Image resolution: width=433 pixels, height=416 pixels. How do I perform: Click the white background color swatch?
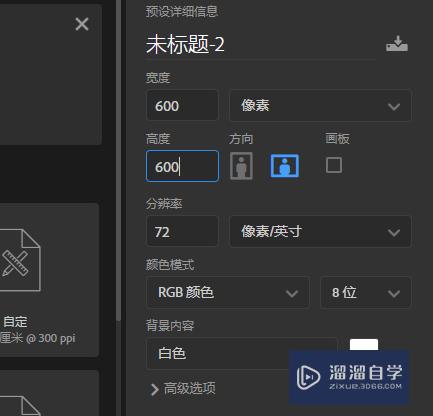[x=364, y=345]
